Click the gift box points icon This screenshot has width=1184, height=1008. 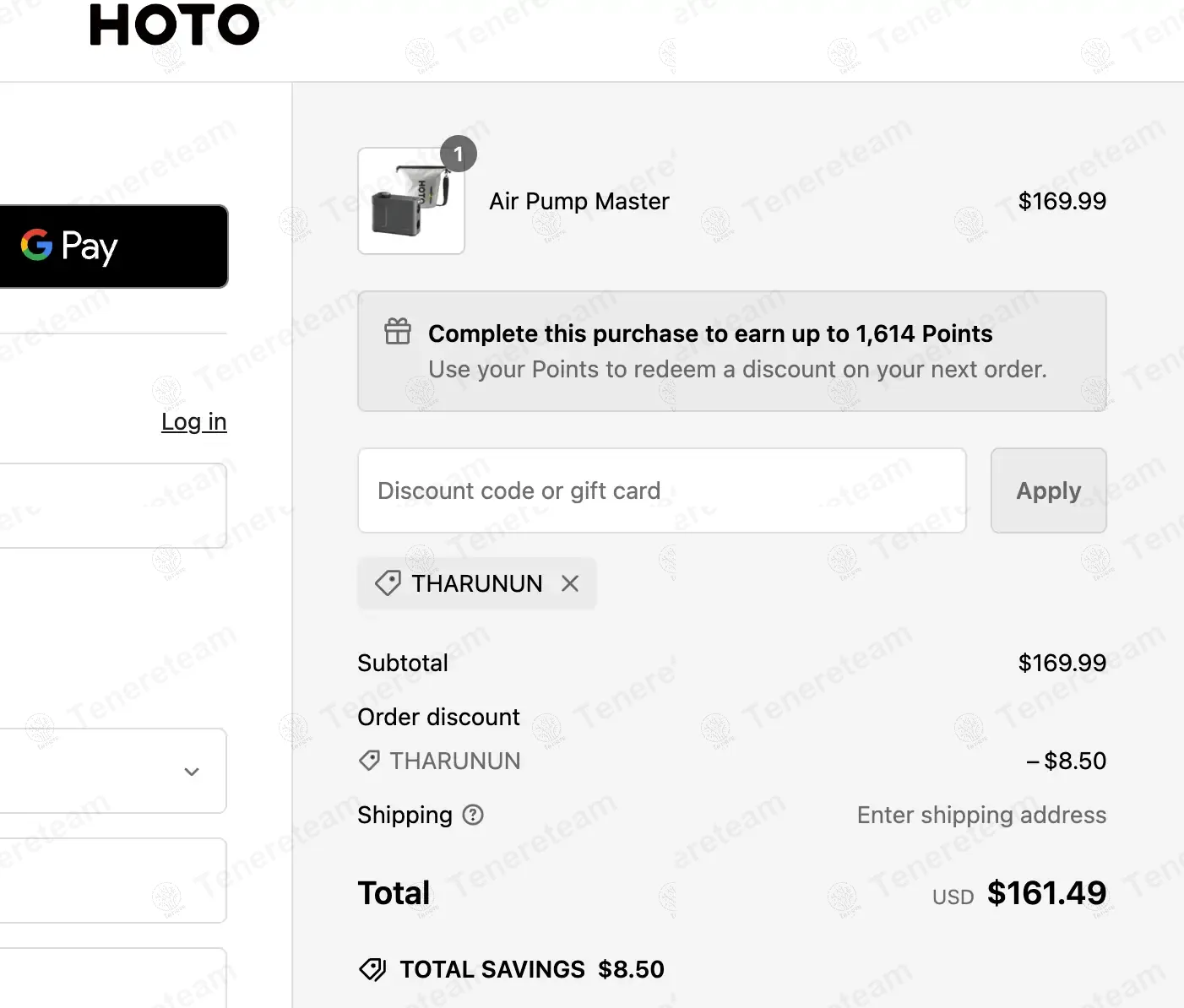click(398, 332)
